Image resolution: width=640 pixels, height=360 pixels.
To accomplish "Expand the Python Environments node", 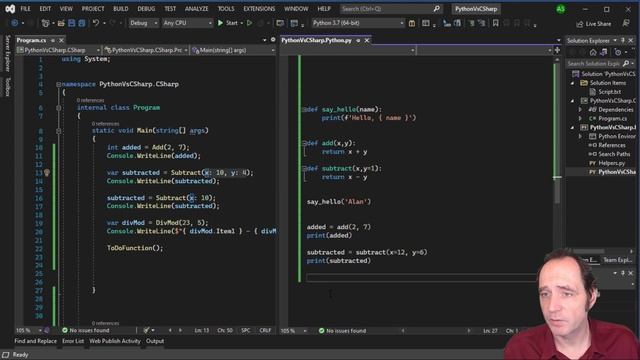I will coord(580,136).
